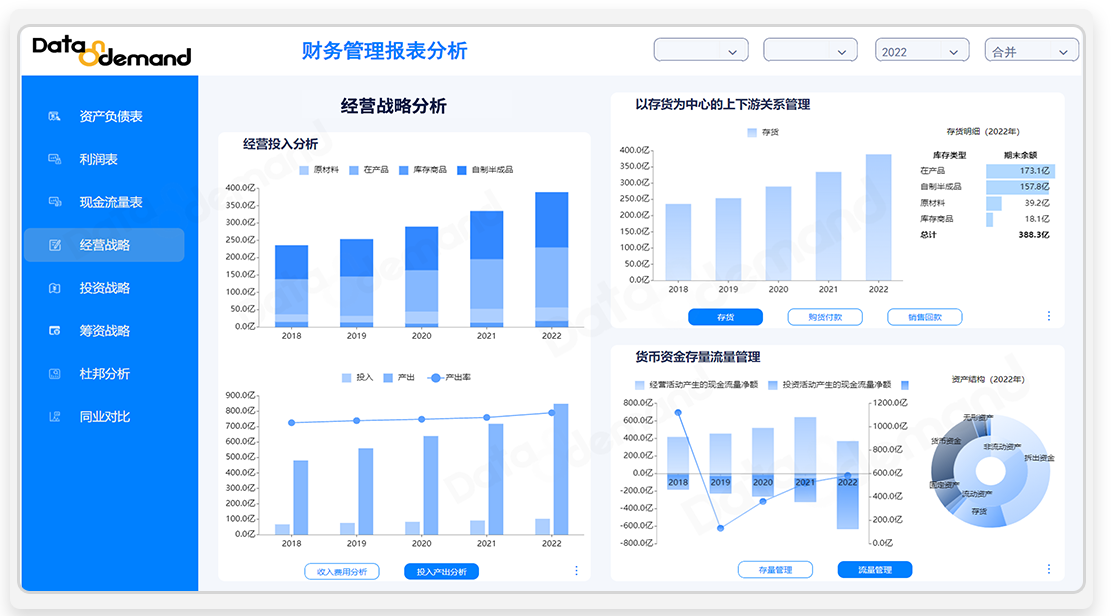Select the 存货 tab button
The width and height of the screenshot is (1111, 616).
pos(726,317)
